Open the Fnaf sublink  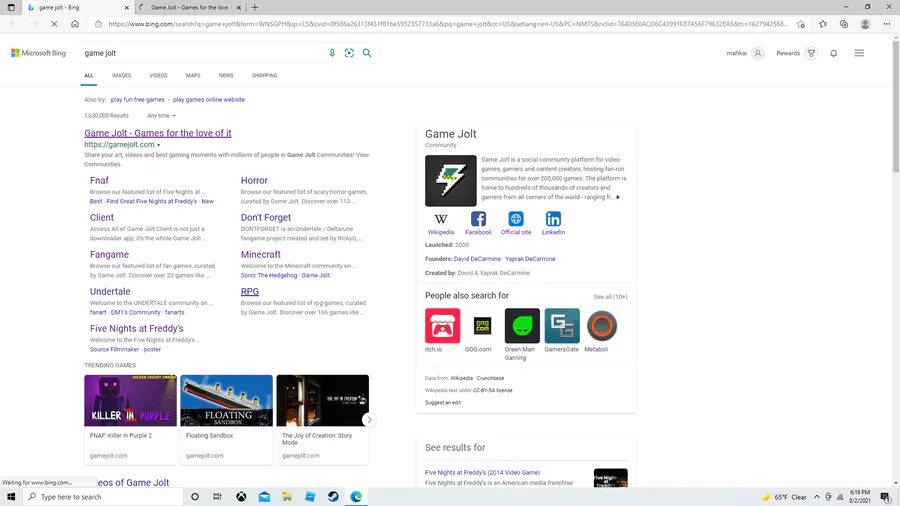99,180
